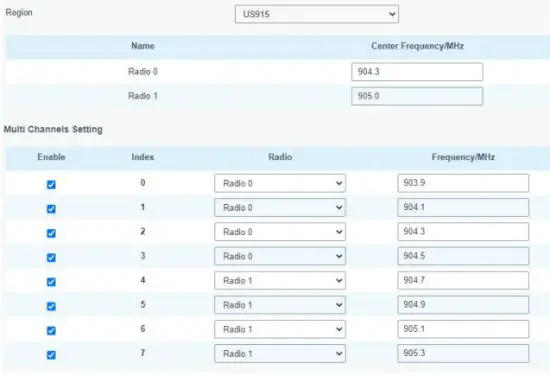Image resolution: width=550 pixels, height=376 pixels.
Task: Select the Frequency/MHz column header
Action: coord(463,157)
